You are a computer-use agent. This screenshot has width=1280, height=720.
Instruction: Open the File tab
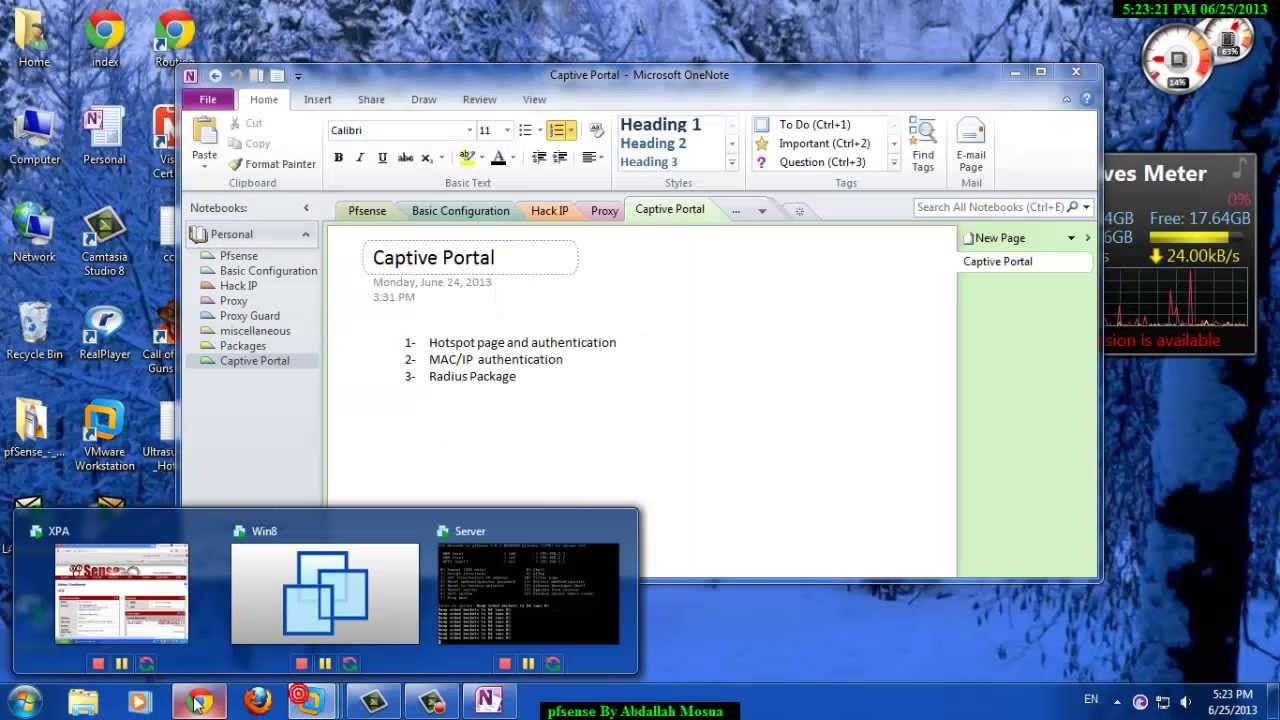click(208, 100)
